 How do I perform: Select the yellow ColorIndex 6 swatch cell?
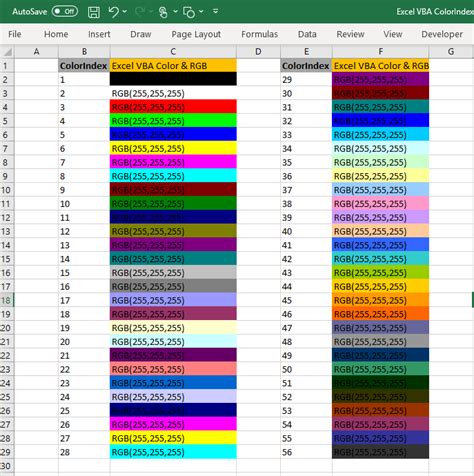173,148
